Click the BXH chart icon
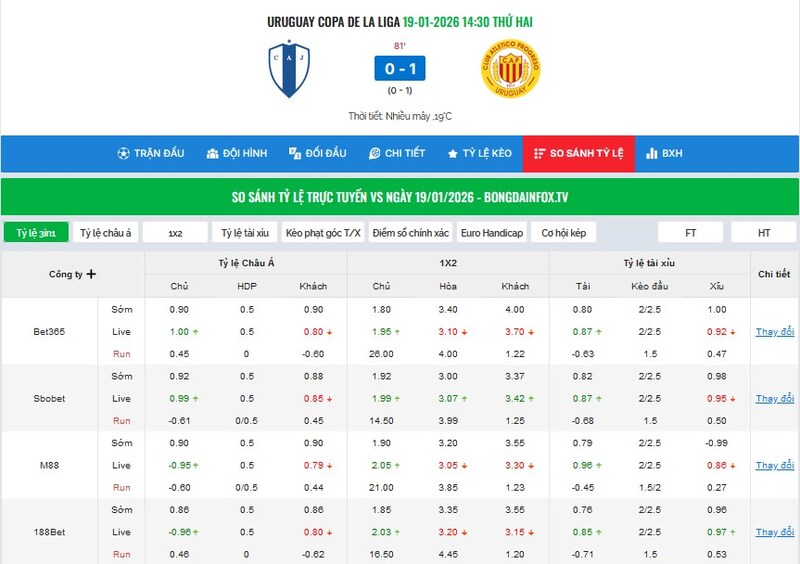This screenshot has height=564, width=800. click(x=652, y=153)
